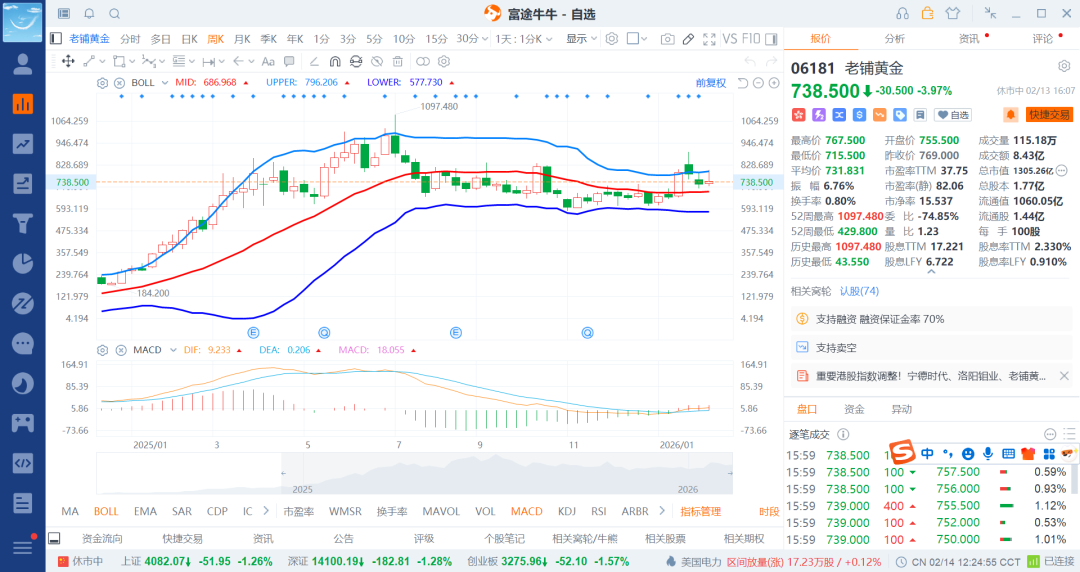Delete drawings with the trash can icon
1080x572 pixels.
click(x=398, y=61)
